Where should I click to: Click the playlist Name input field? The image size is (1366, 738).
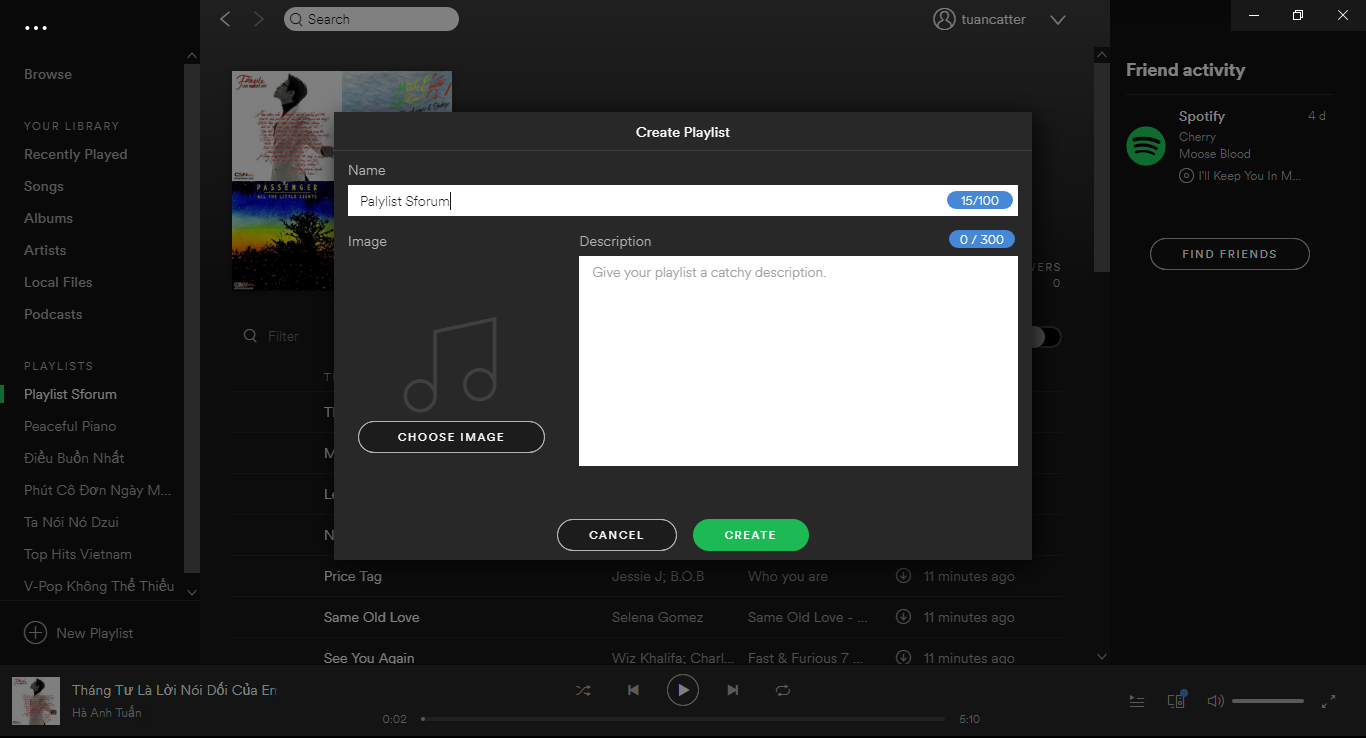point(683,200)
